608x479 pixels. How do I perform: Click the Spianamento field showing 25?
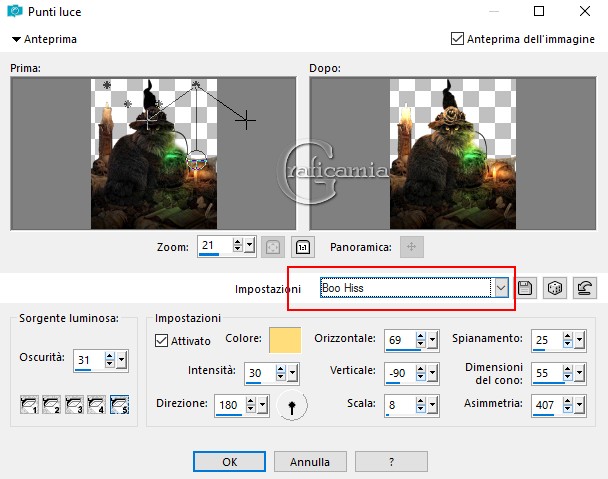pyautogui.click(x=547, y=340)
